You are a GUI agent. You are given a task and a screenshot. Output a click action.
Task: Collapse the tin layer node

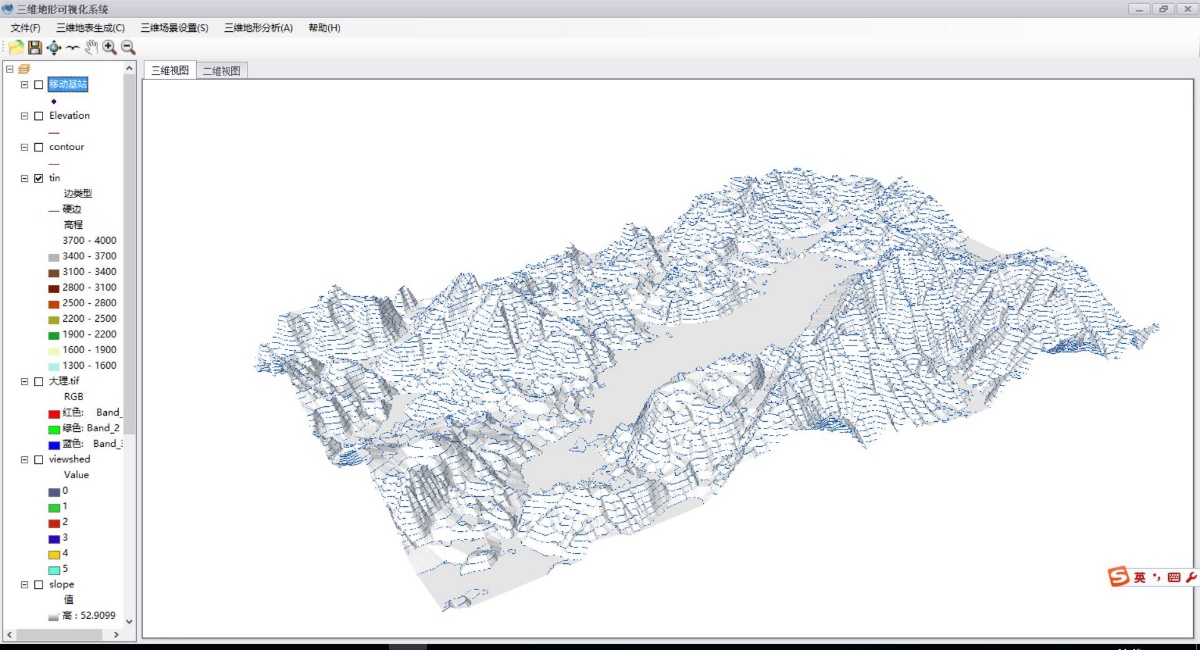(25, 178)
